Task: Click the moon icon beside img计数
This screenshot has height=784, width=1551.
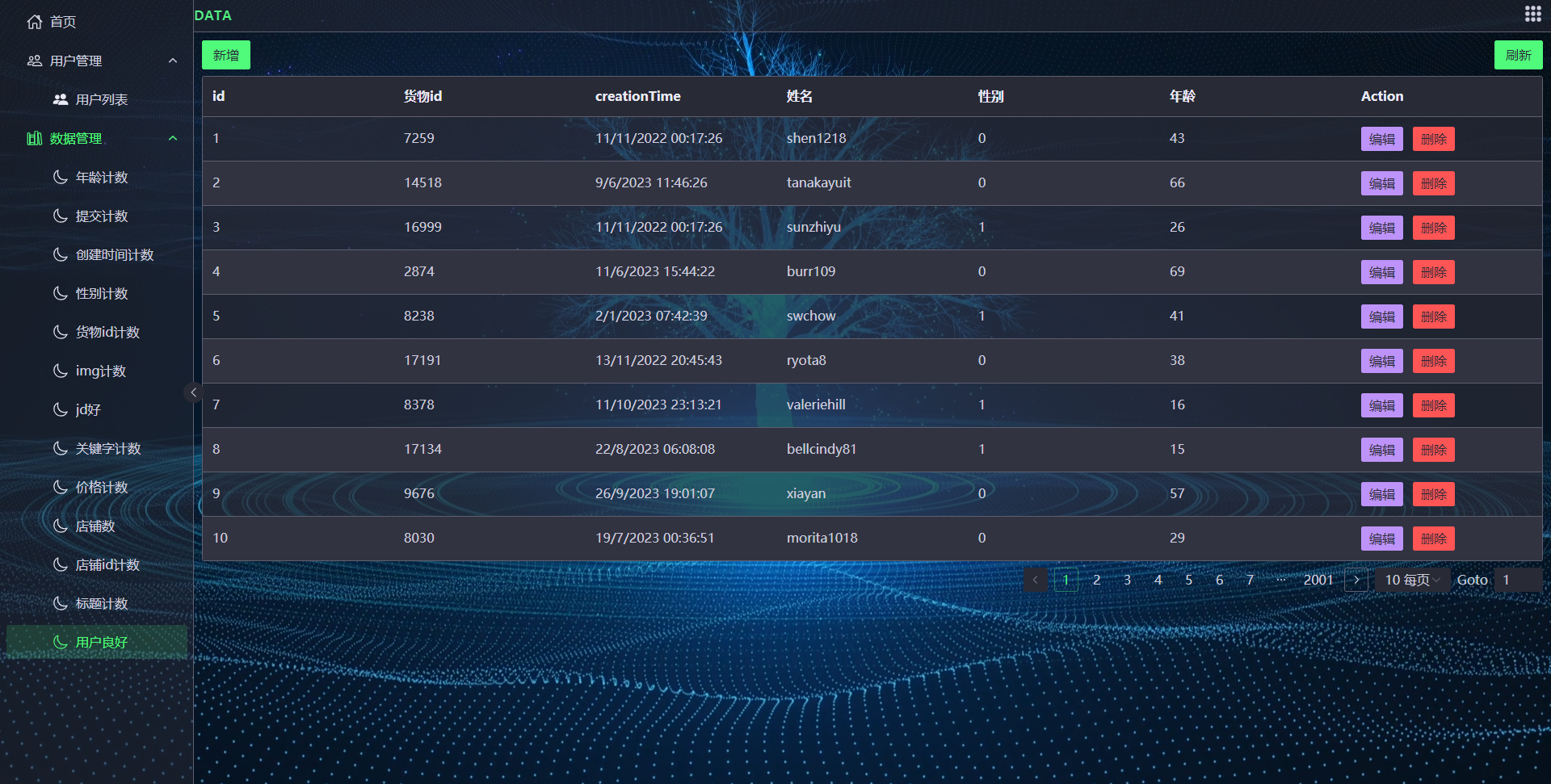Action: pos(61,371)
